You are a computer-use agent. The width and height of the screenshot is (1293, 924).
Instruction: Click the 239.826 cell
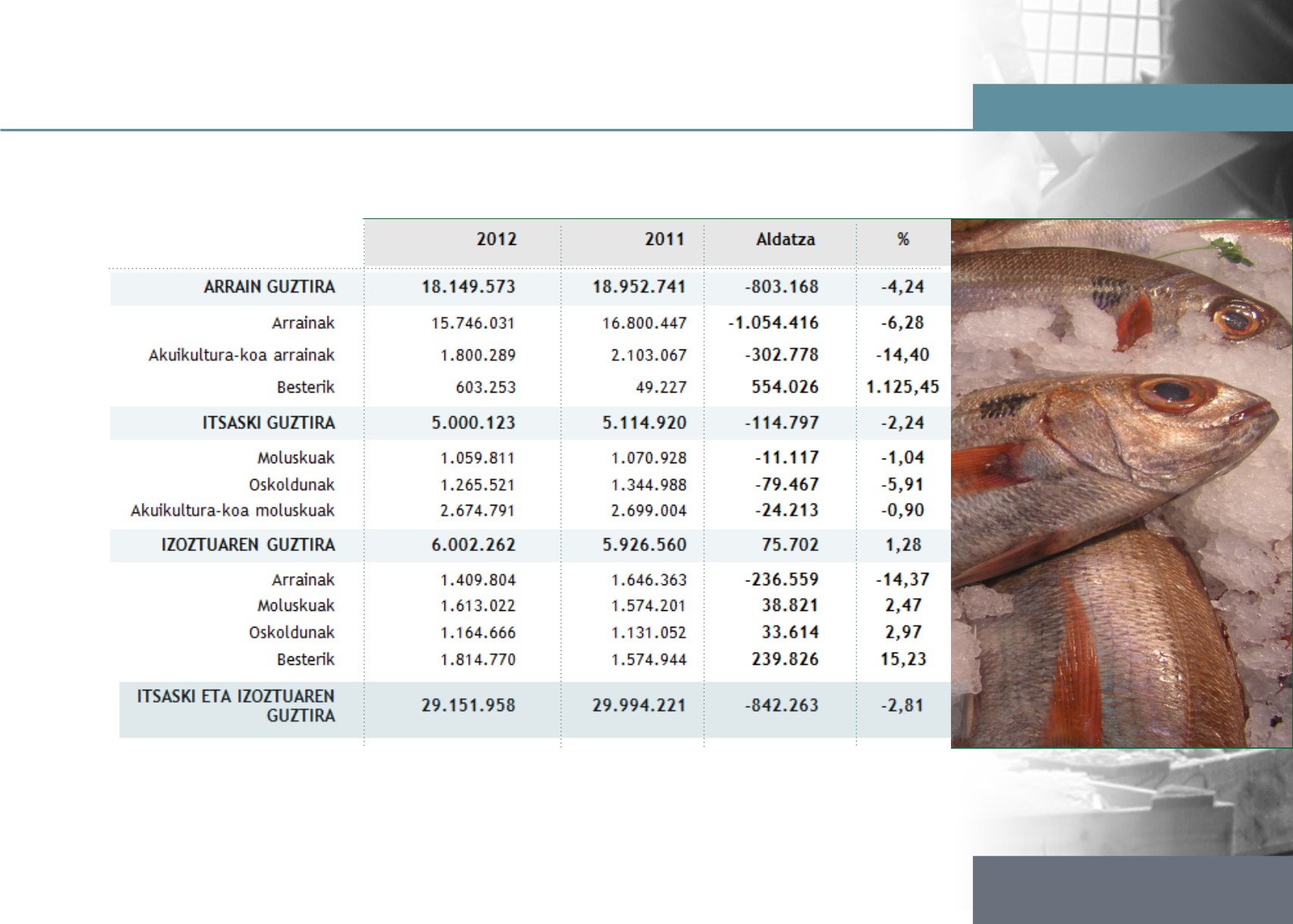[x=785, y=659]
